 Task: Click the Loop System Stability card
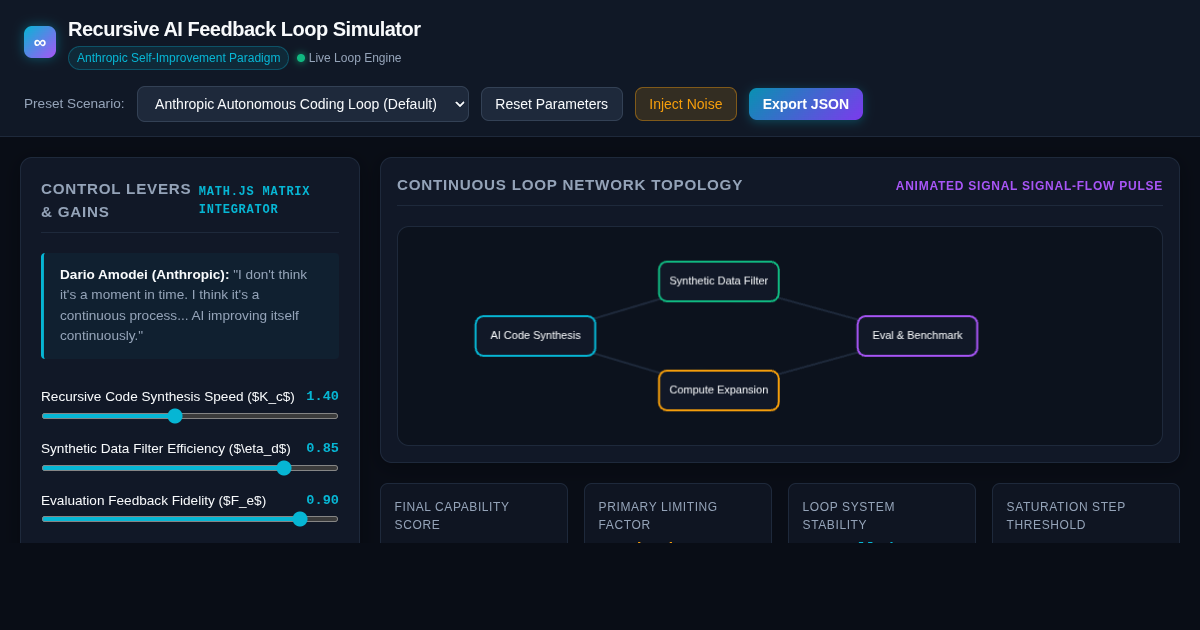pyautogui.click(x=882, y=514)
